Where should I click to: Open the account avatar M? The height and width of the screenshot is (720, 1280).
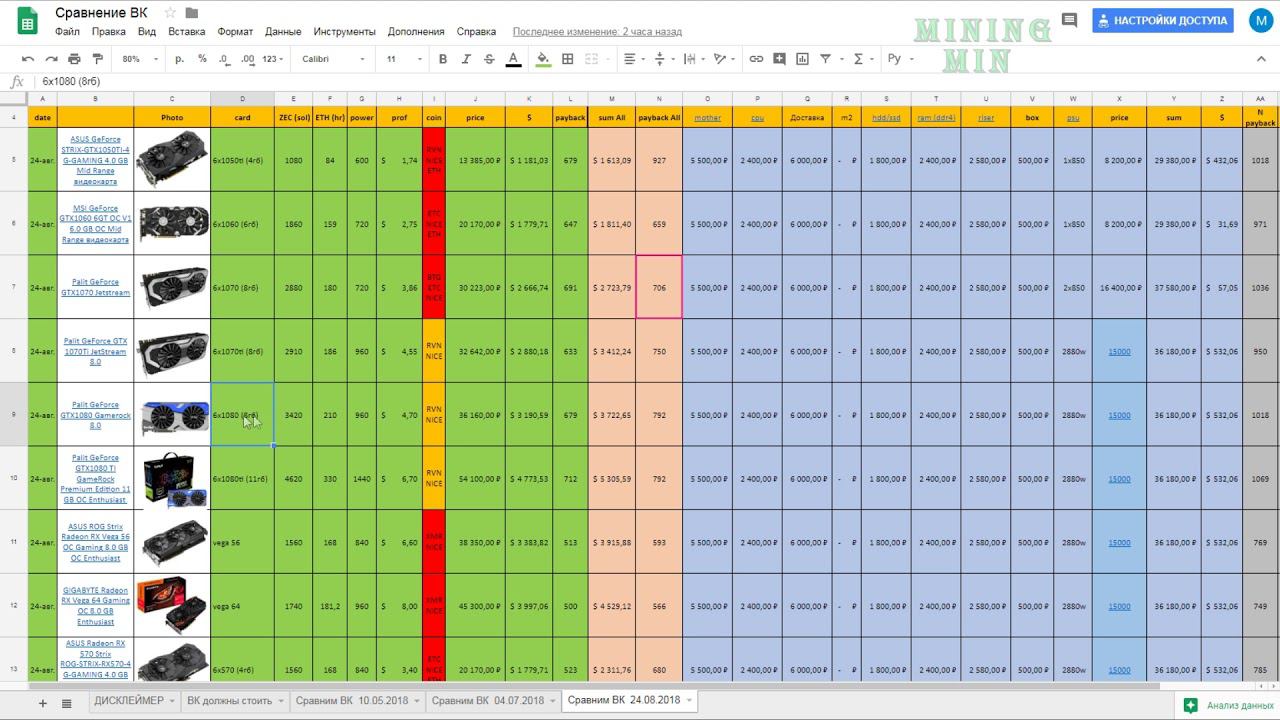click(1260, 20)
